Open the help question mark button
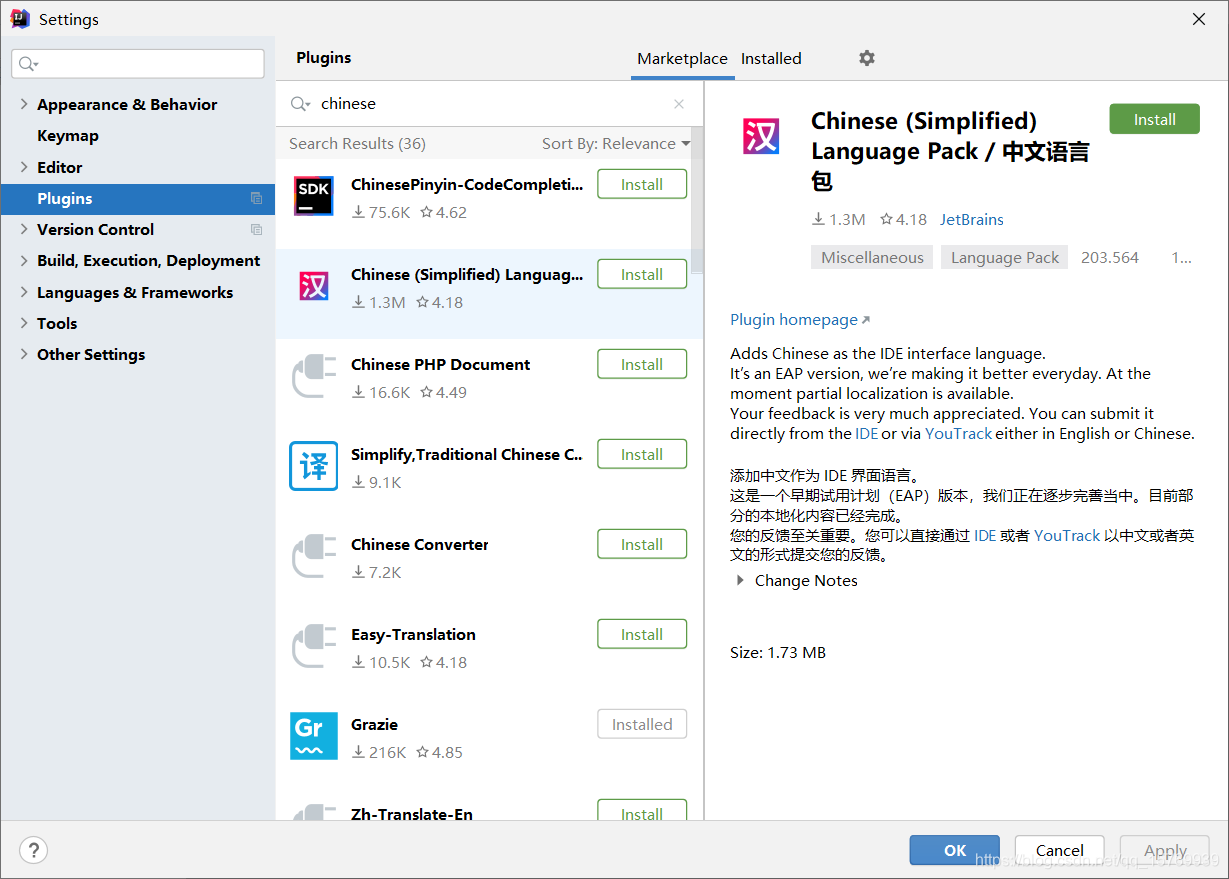Screen dimensions: 1229x879 [33, 850]
